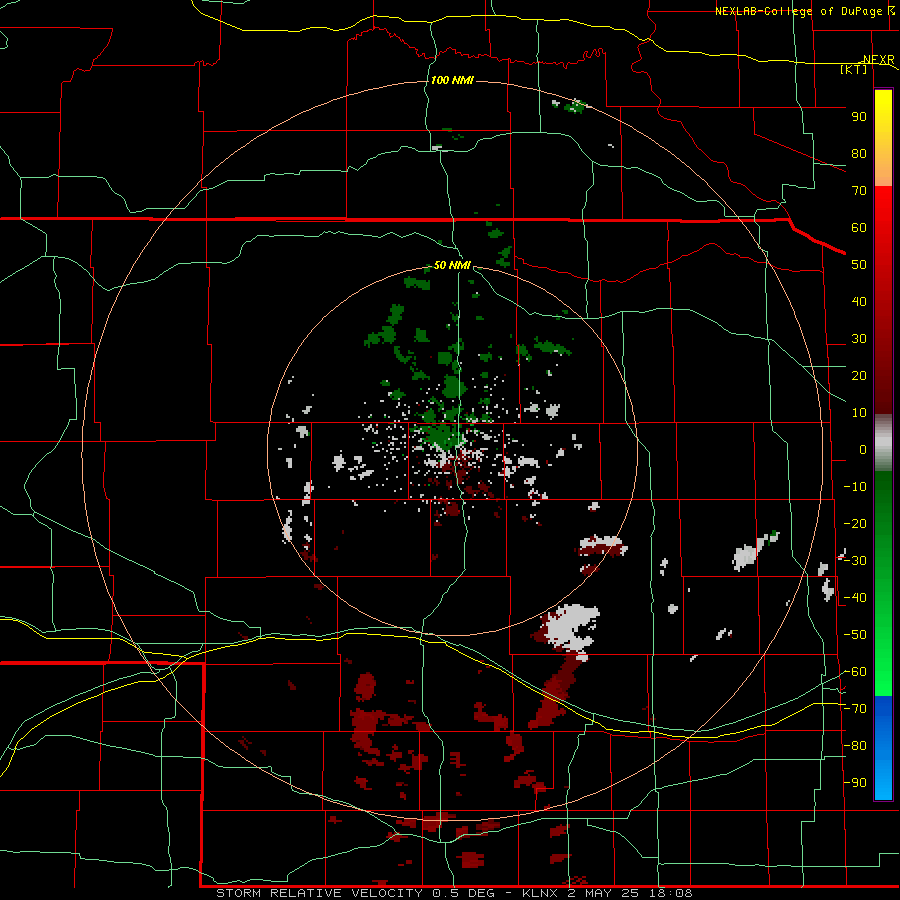The height and width of the screenshot is (900, 900).
Task: Click the -10 value on velocity scale
Action: [x=855, y=487]
